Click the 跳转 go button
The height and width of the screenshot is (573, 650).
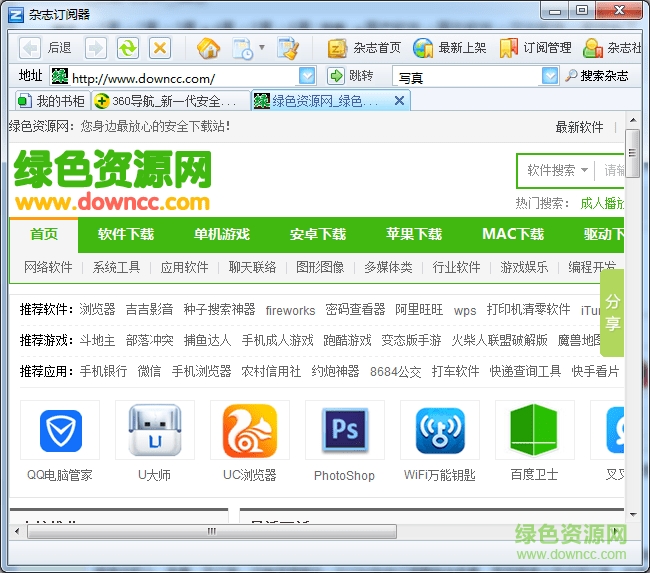pyautogui.click(x=351, y=77)
